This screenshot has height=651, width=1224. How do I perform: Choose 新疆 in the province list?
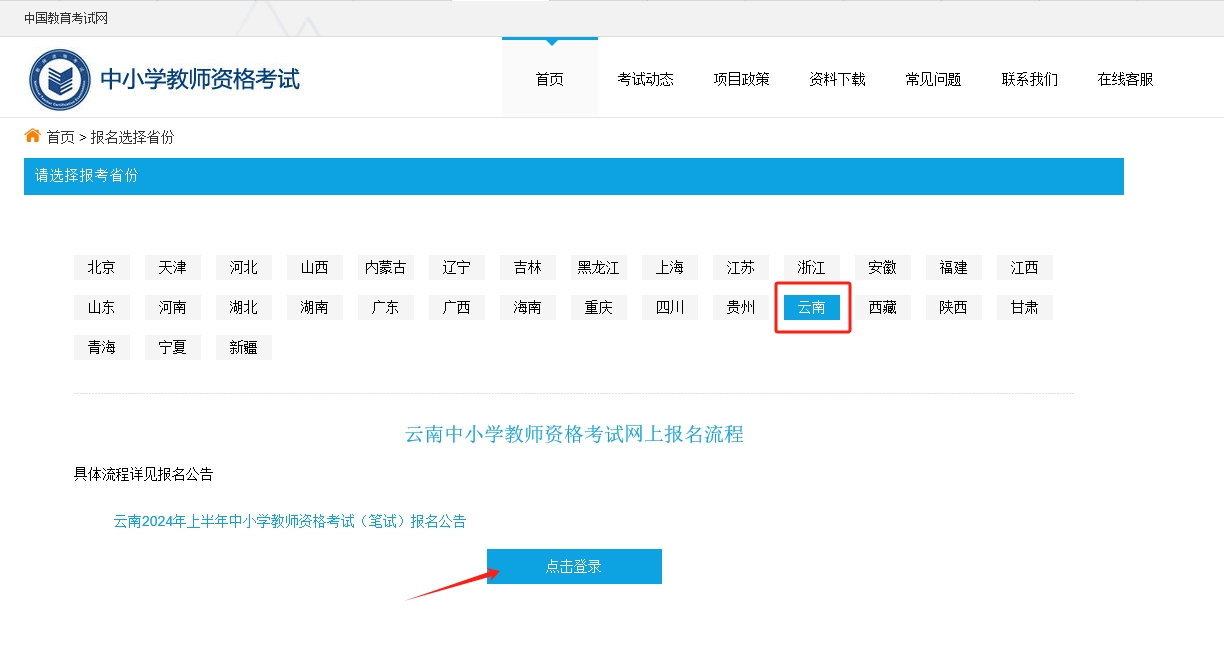coord(243,347)
